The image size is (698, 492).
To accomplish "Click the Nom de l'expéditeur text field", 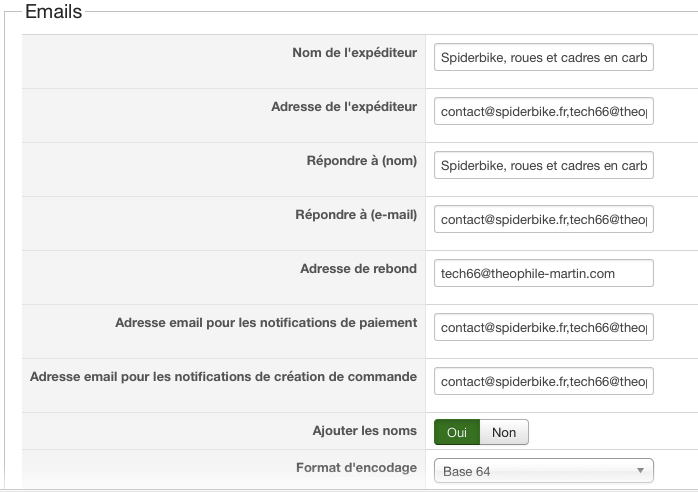I will point(544,58).
